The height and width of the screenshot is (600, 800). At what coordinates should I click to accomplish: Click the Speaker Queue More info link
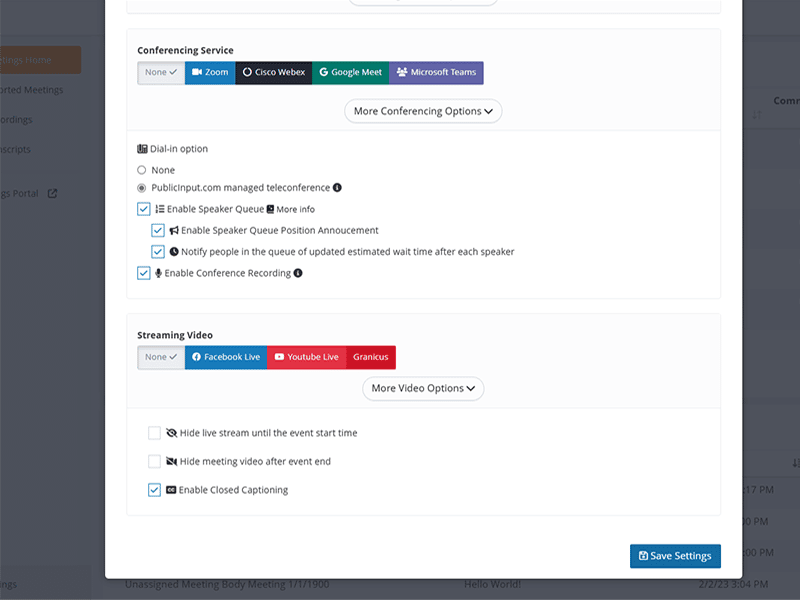pos(295,210)
